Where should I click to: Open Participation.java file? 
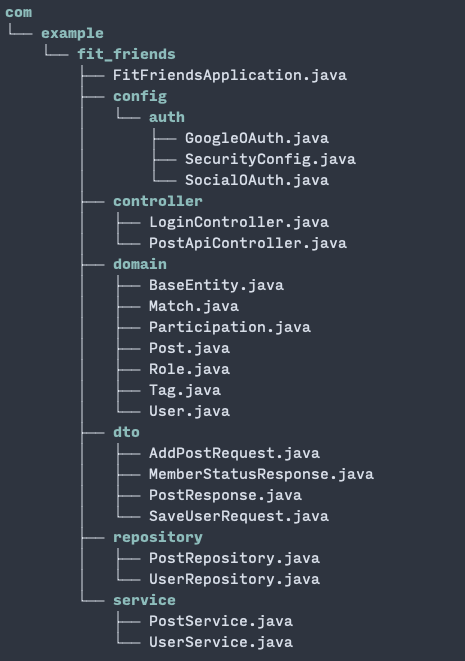[x=230, y=328]
